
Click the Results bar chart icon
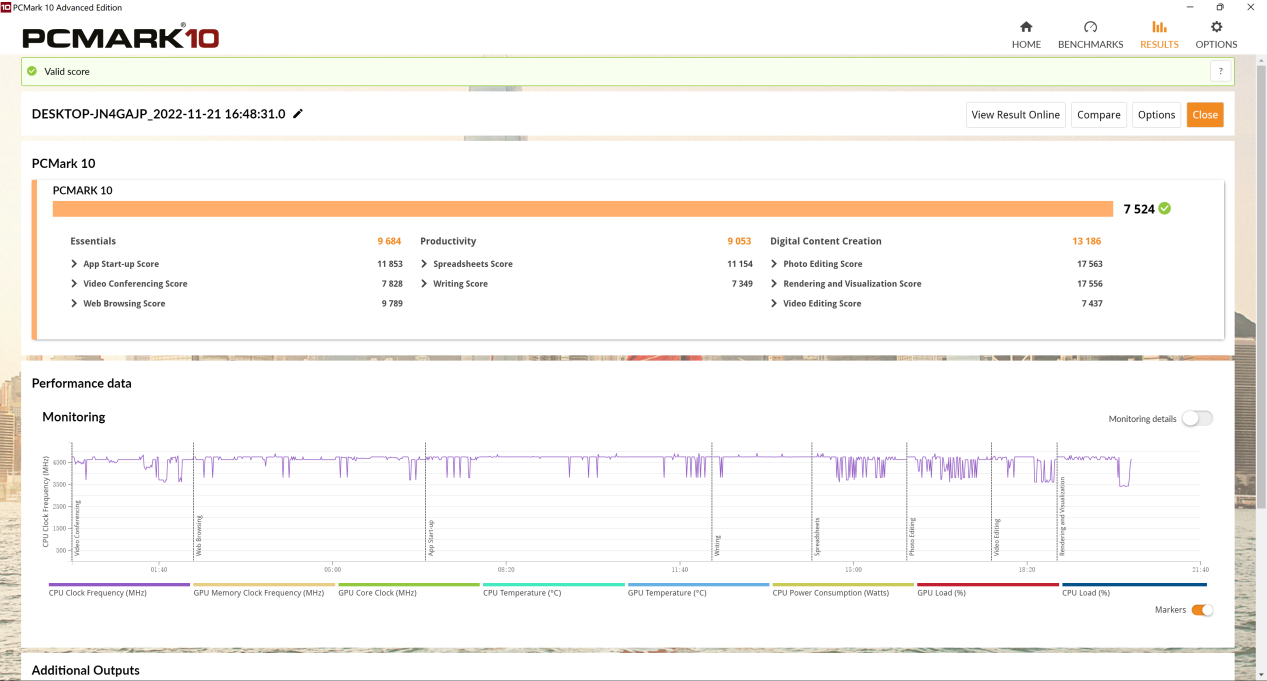tap(1159, 27)
